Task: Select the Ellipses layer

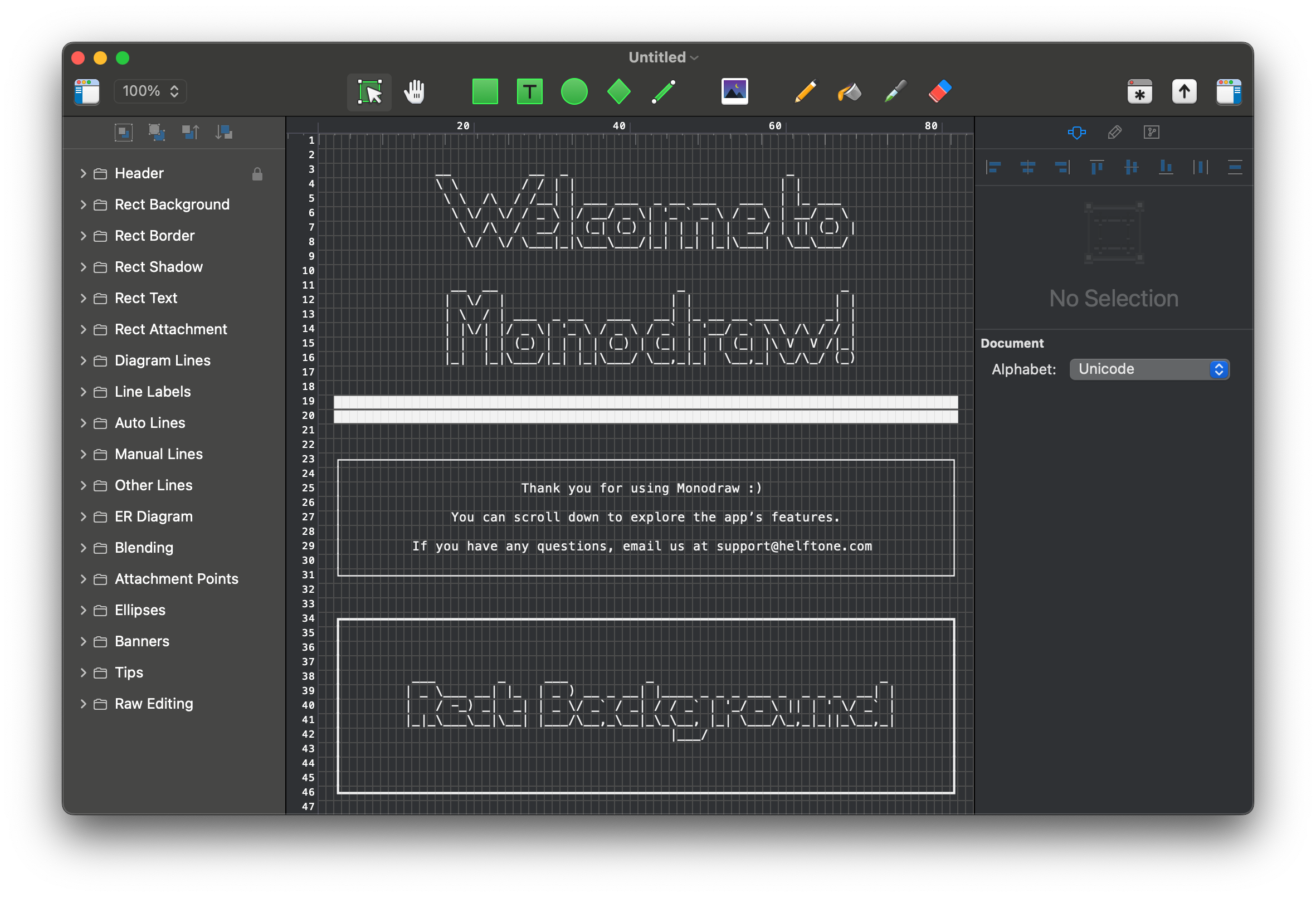Action: [174, 610]
